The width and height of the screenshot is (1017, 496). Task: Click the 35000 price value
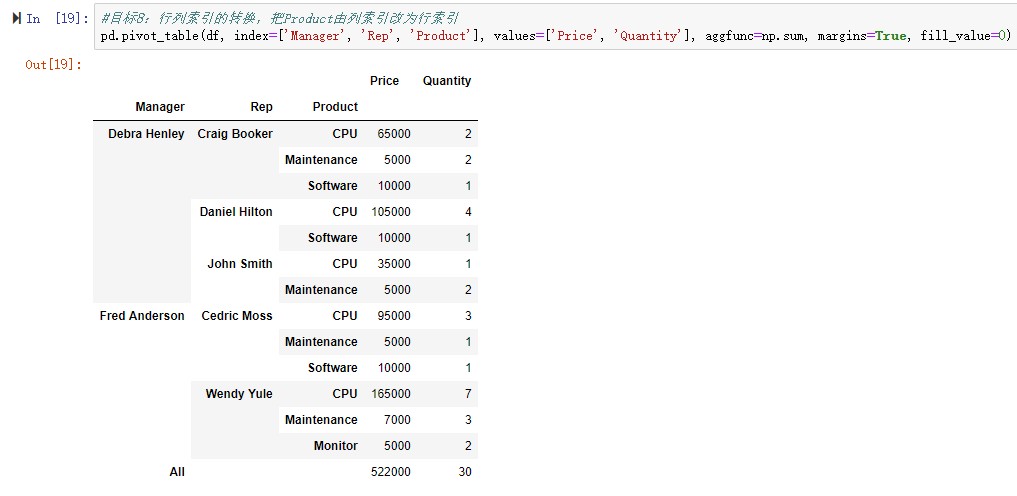(394, 263)
